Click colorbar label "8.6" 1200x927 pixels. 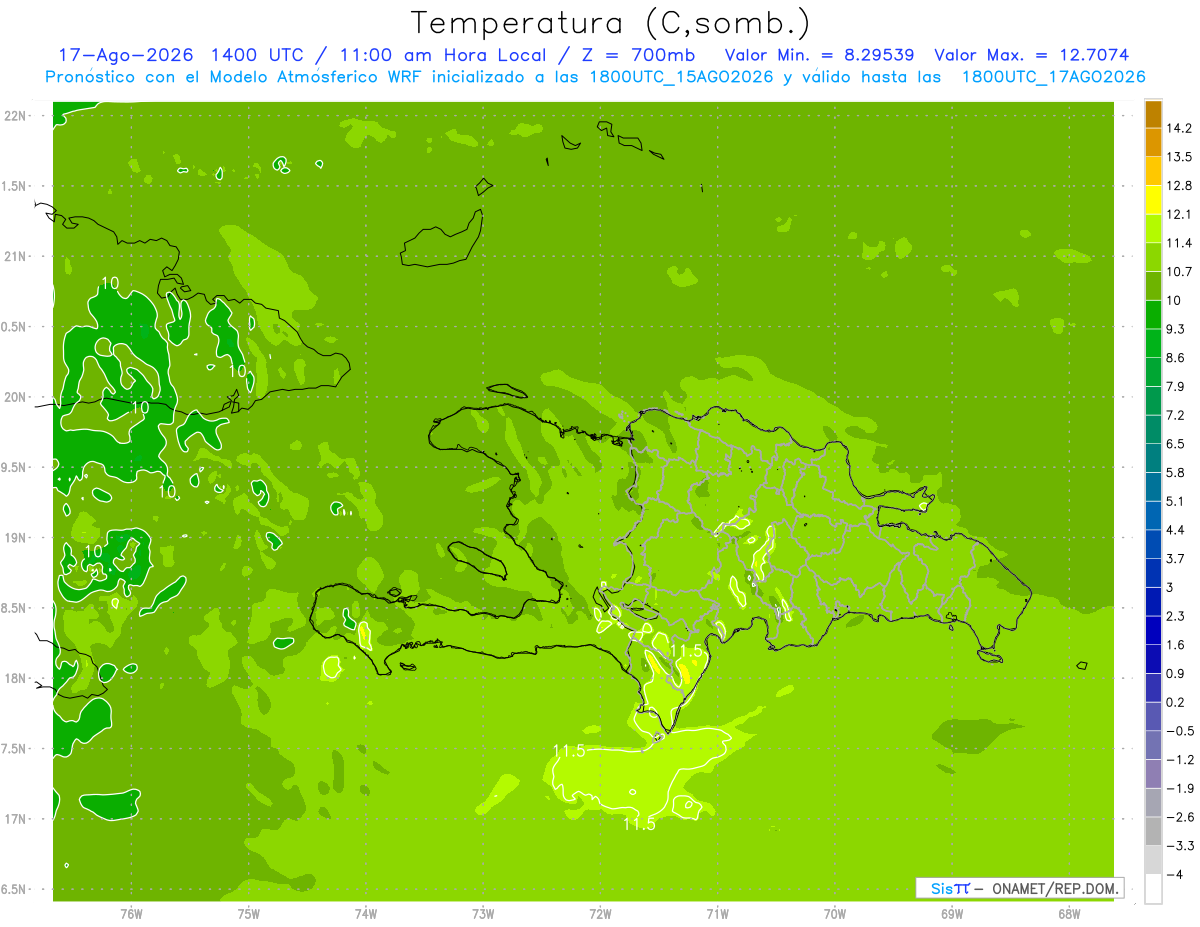pos(1176,358)
